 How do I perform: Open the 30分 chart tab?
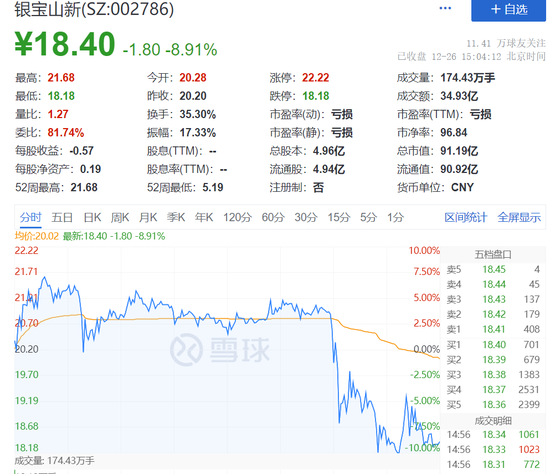point(306,218)
